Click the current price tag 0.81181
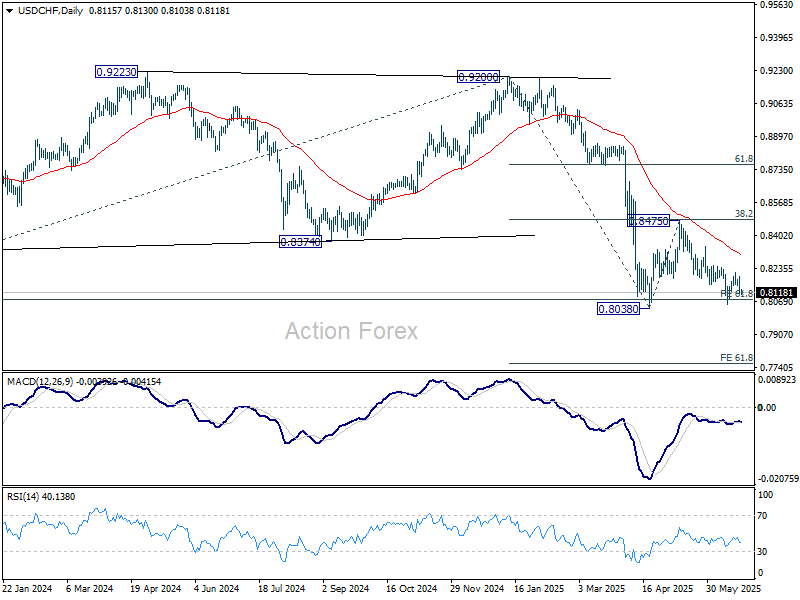This screenshot has width=800, height=600. [x=777, y=293]
